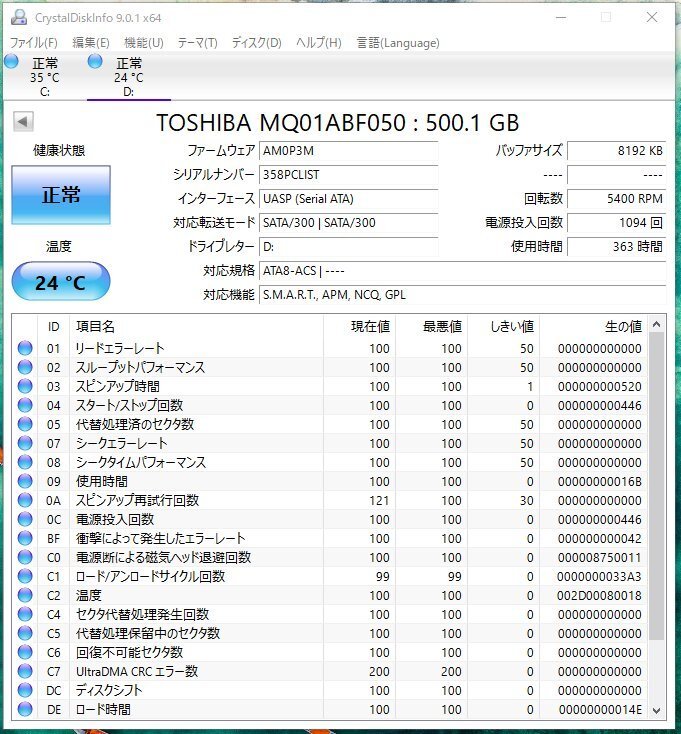This screenshot has height=734, width=681.
Task: Select the D: drive tab at 24 °C
Action: [x=129, y=76]
